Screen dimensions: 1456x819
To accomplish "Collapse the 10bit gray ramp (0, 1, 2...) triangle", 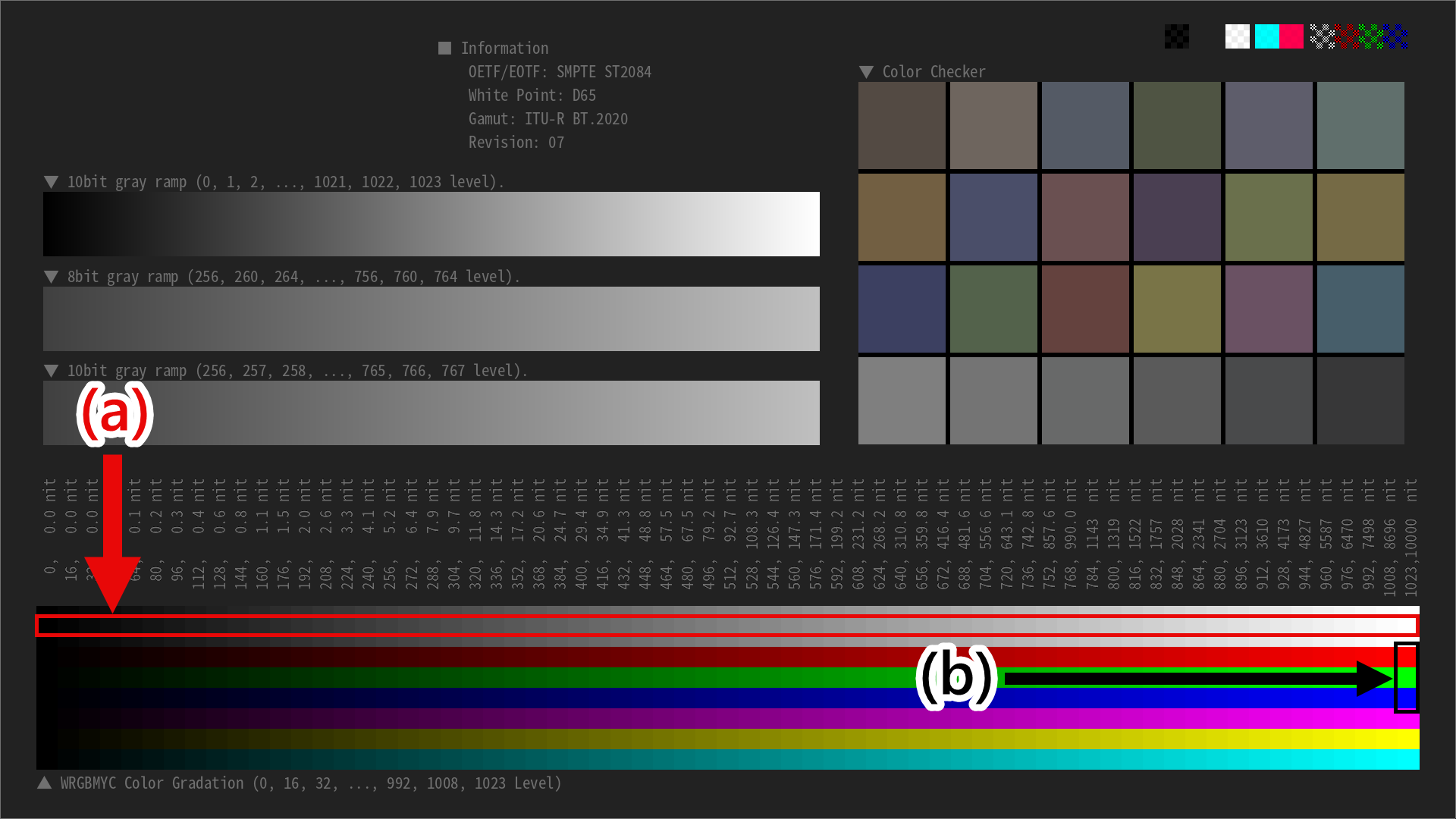I will click(52, 182).
